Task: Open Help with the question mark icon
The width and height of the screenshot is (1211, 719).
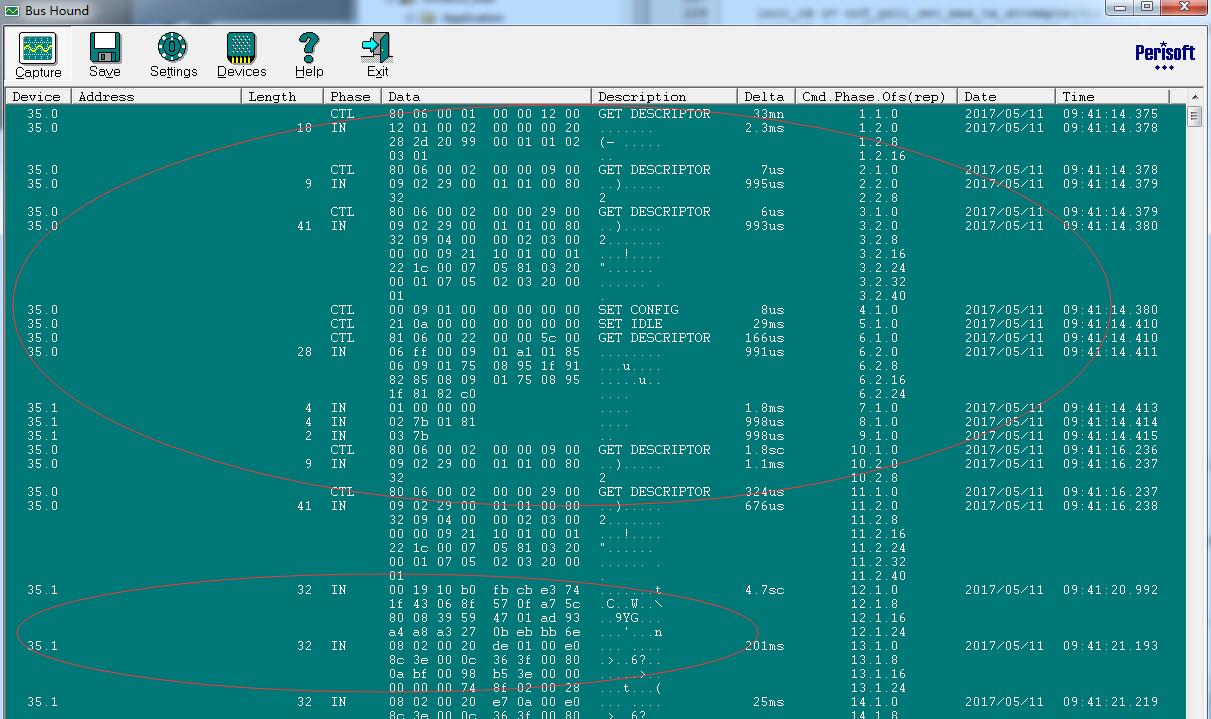Action: click(309, 56)
